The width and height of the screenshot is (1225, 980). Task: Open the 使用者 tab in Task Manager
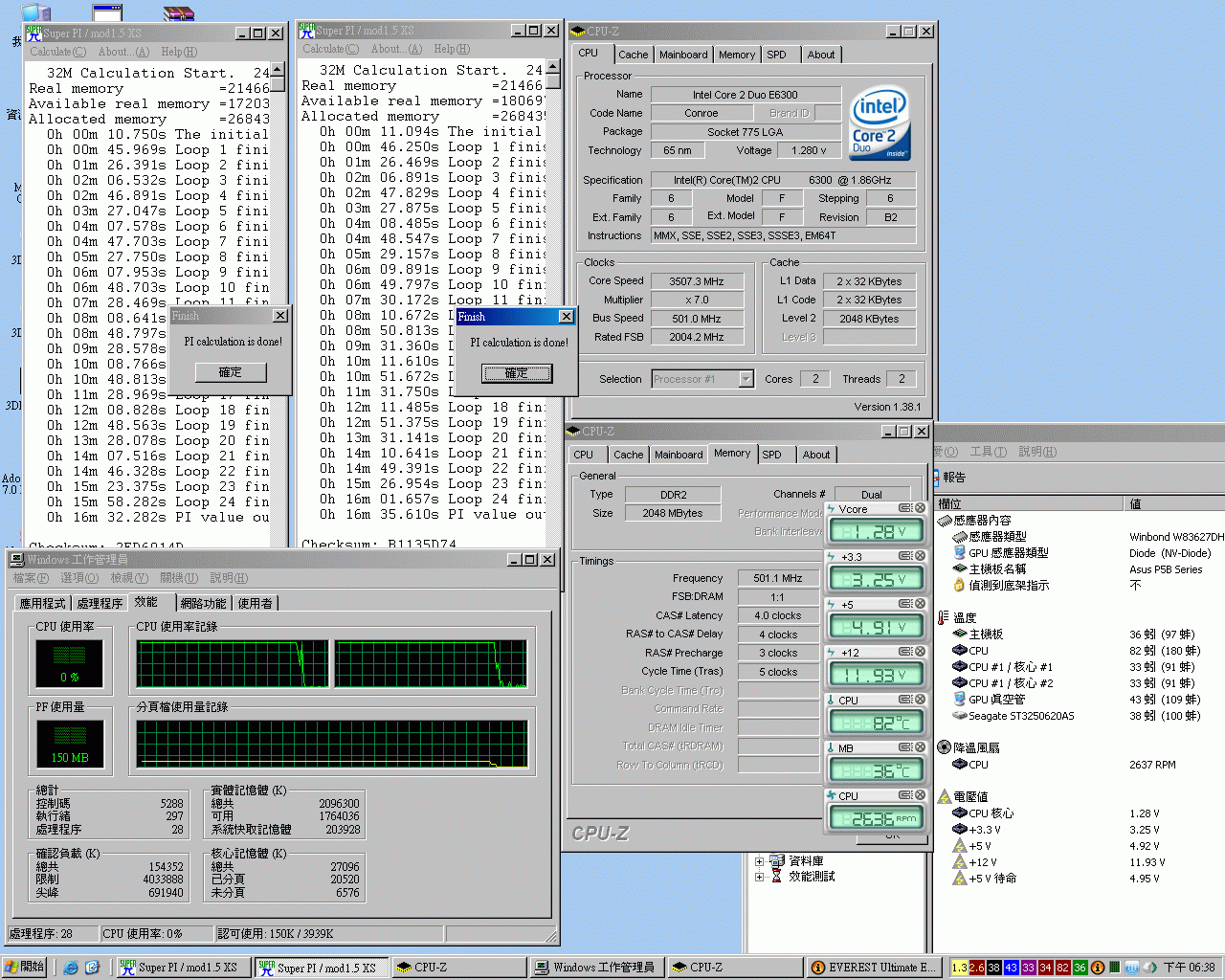pyautogui.click(x=256, y=603)
